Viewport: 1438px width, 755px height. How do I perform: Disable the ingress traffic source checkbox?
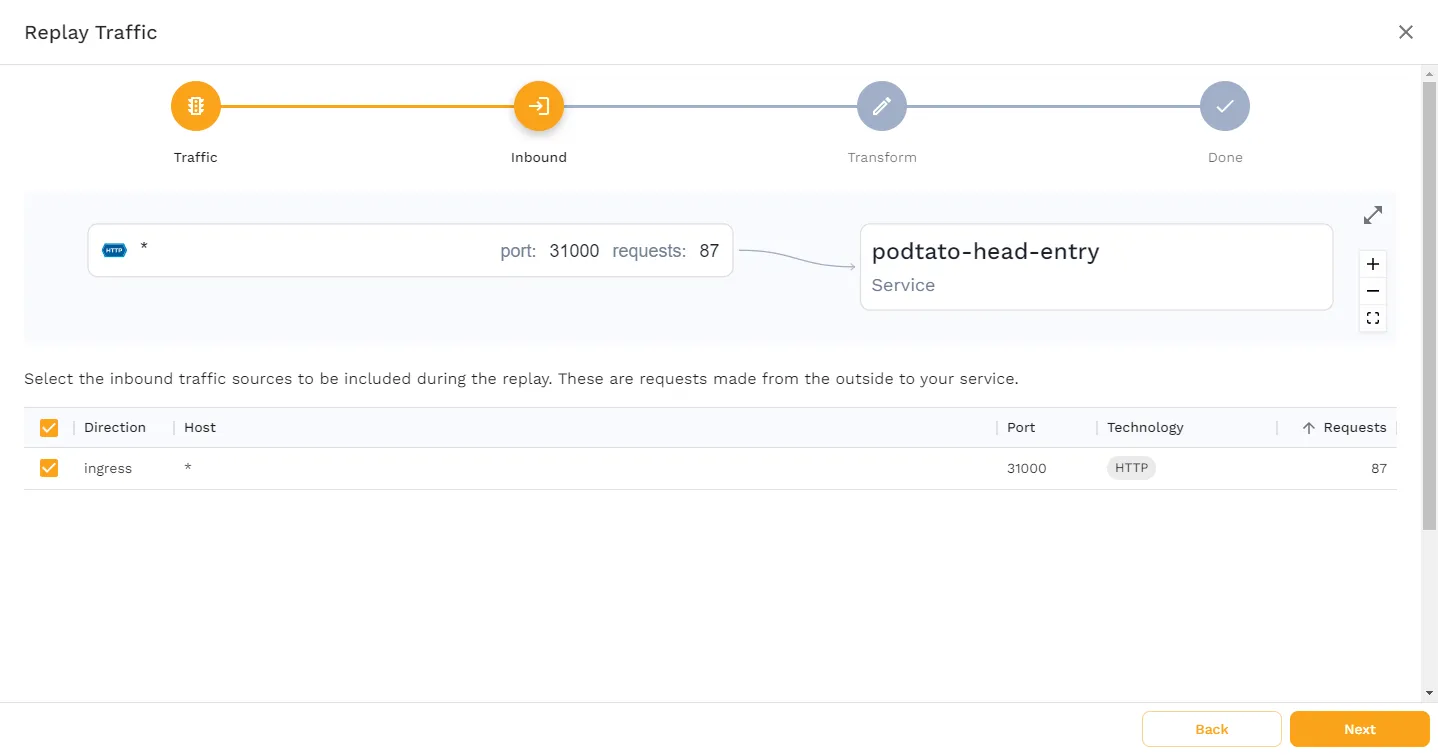tap(48, 467)
